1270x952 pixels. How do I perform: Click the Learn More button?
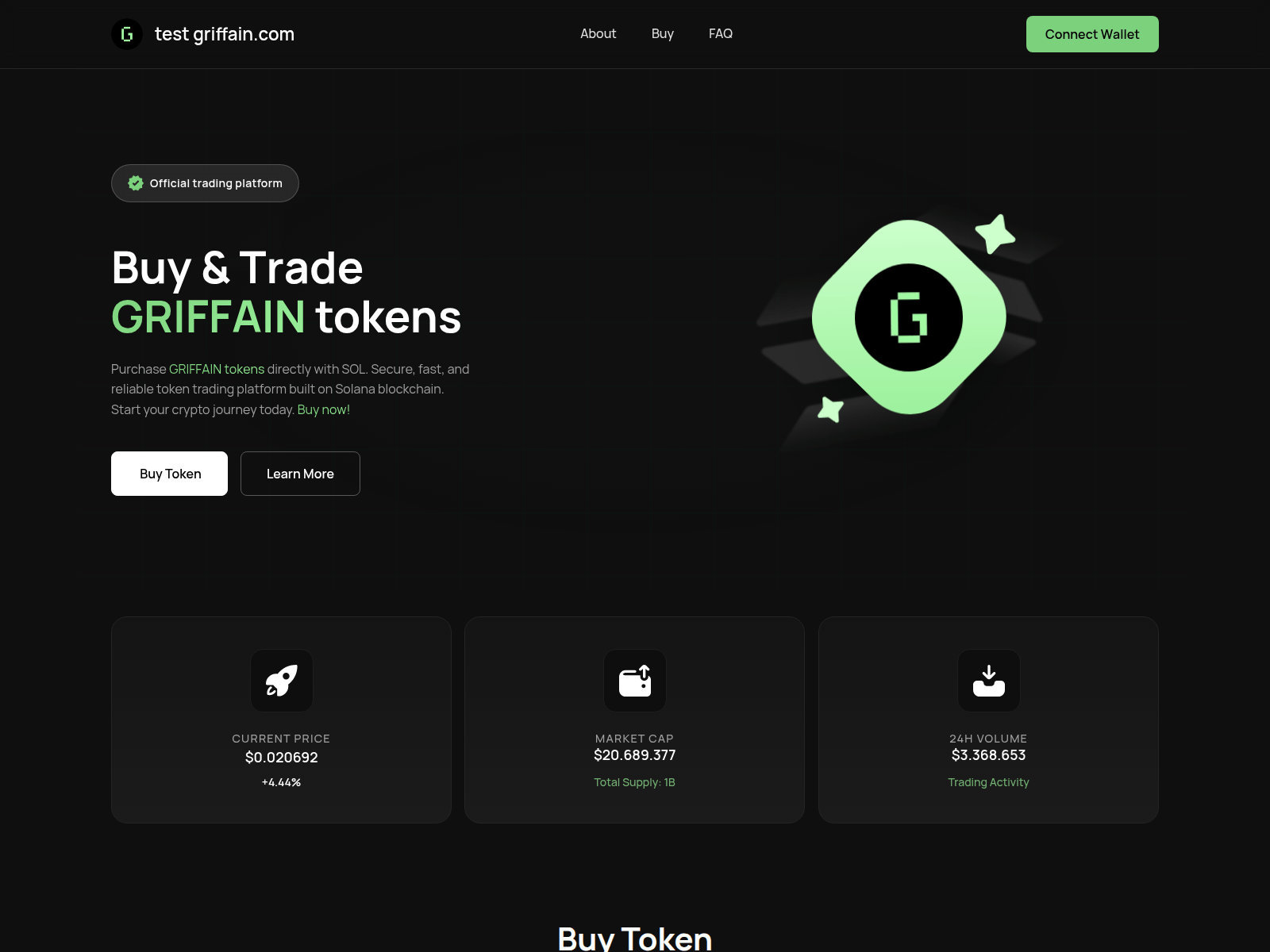pyautogui.click(x=300, y=474)
